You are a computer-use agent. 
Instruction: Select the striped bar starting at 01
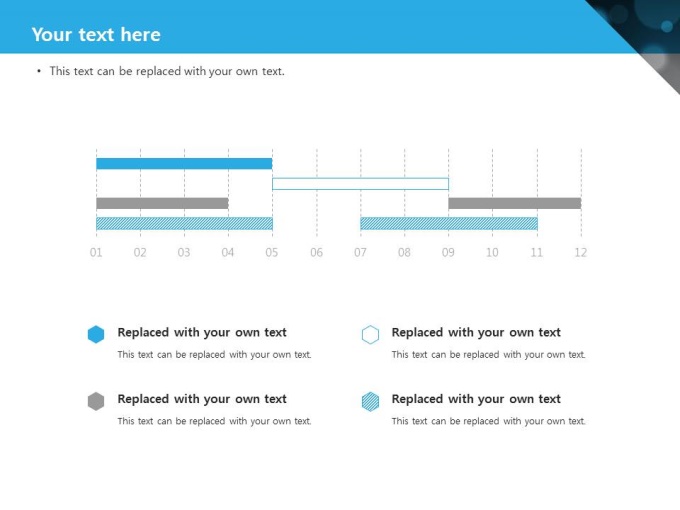coord(184,223)
